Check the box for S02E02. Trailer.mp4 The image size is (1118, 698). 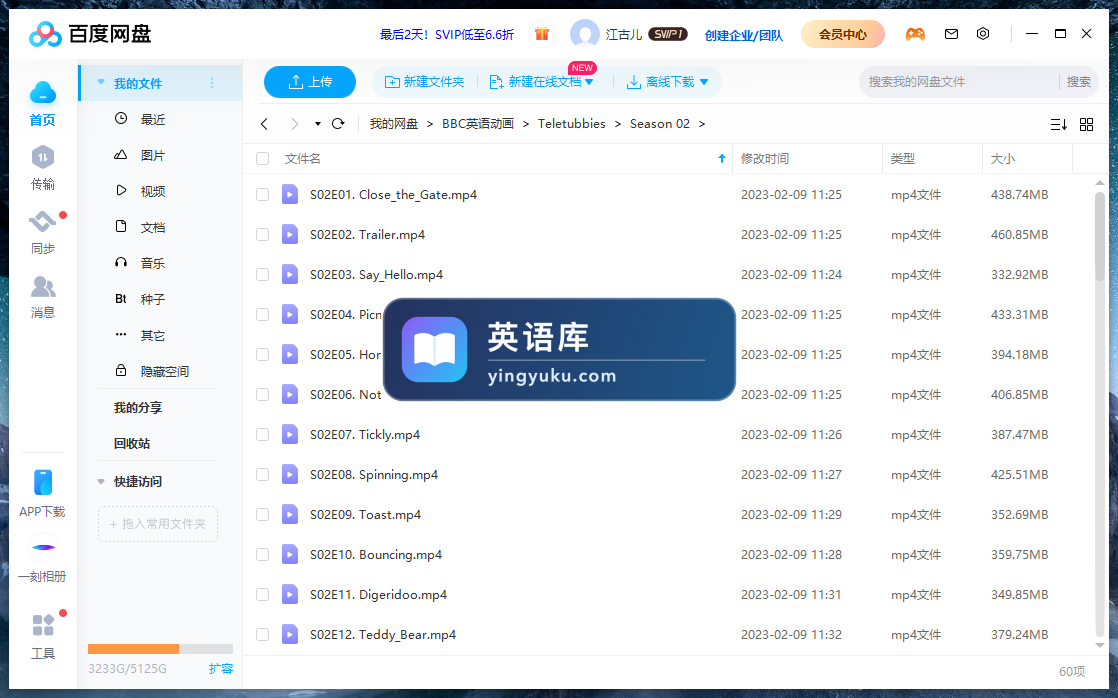click(x=262, y=235)
